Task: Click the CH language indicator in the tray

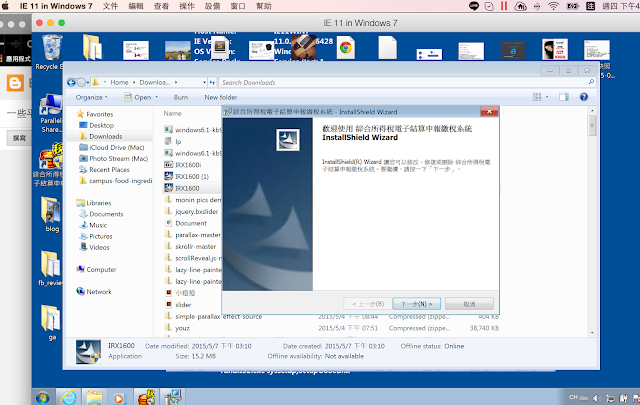Action: pos(573,397)
